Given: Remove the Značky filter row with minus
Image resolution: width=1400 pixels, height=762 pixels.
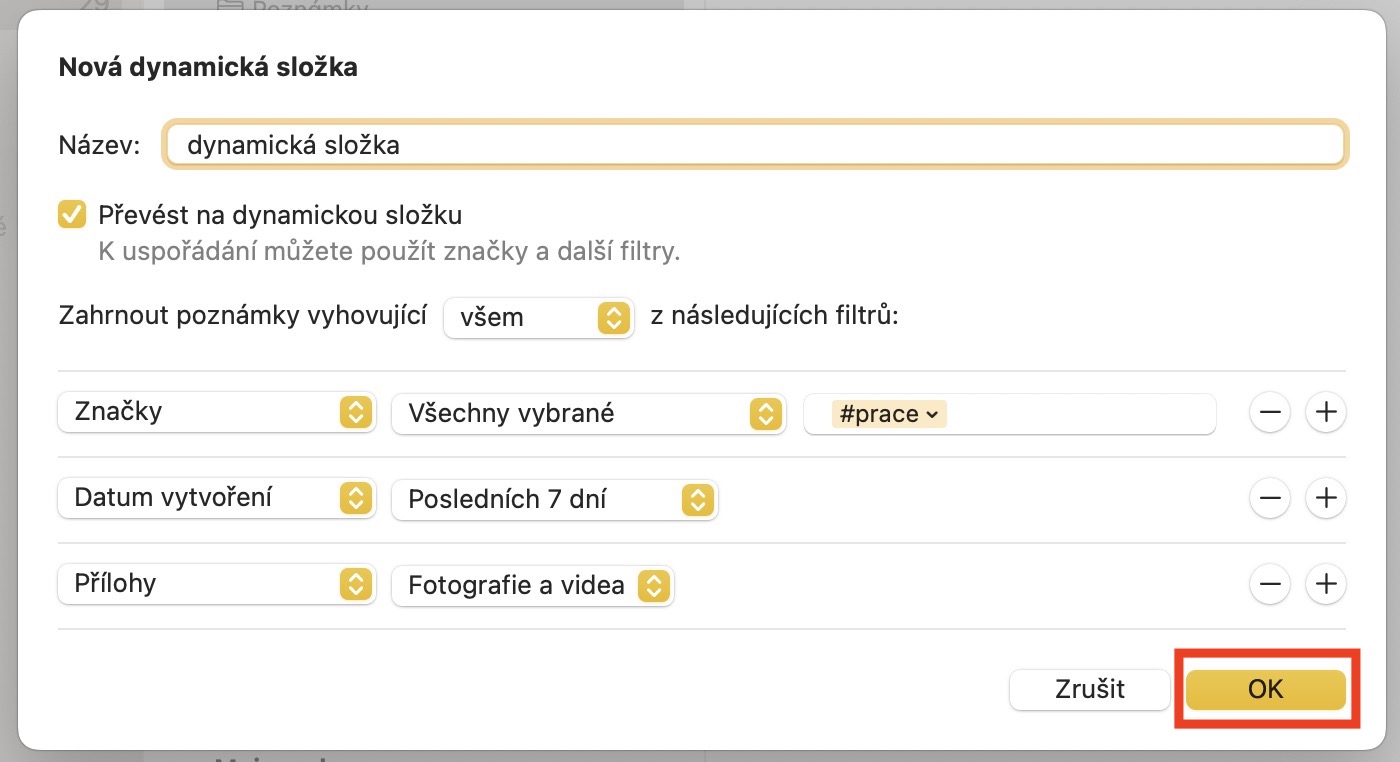Looking at the screenshot, I should pyautogui.click(x=1269, y=413).
